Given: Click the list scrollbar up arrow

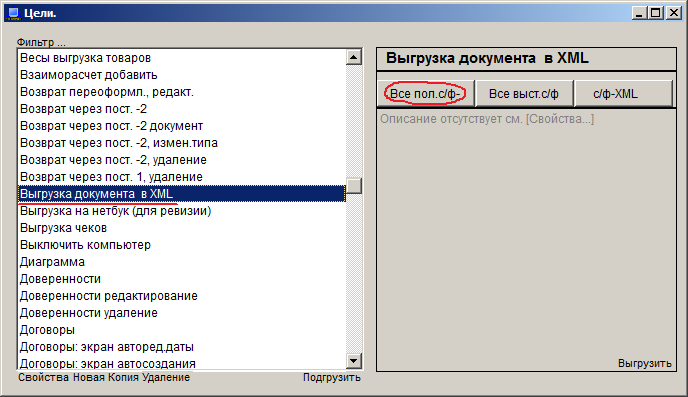Looking at the screenshot, I should [x=354, y=57].
